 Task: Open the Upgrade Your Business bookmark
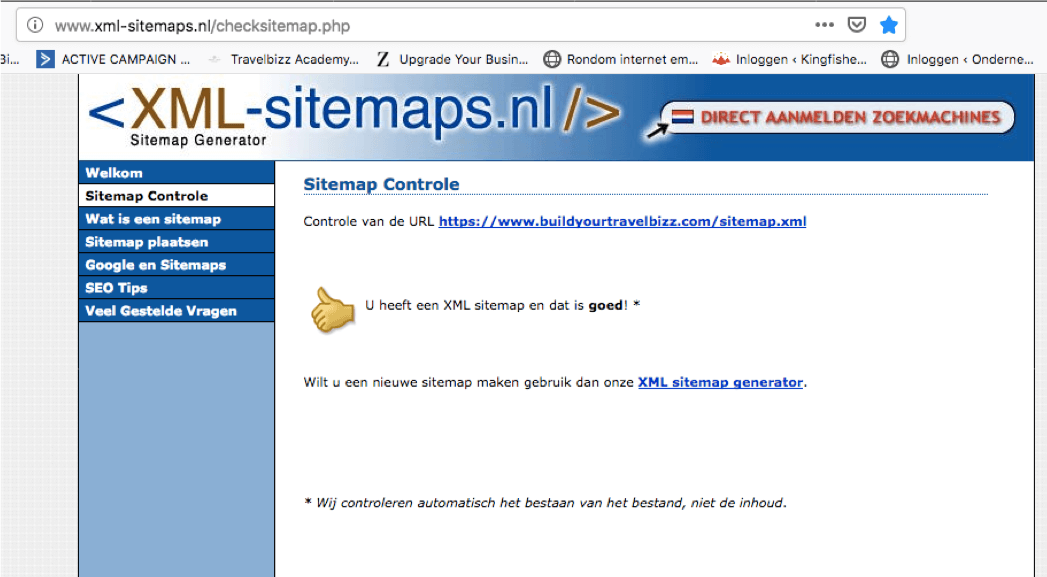click(452, 59)
